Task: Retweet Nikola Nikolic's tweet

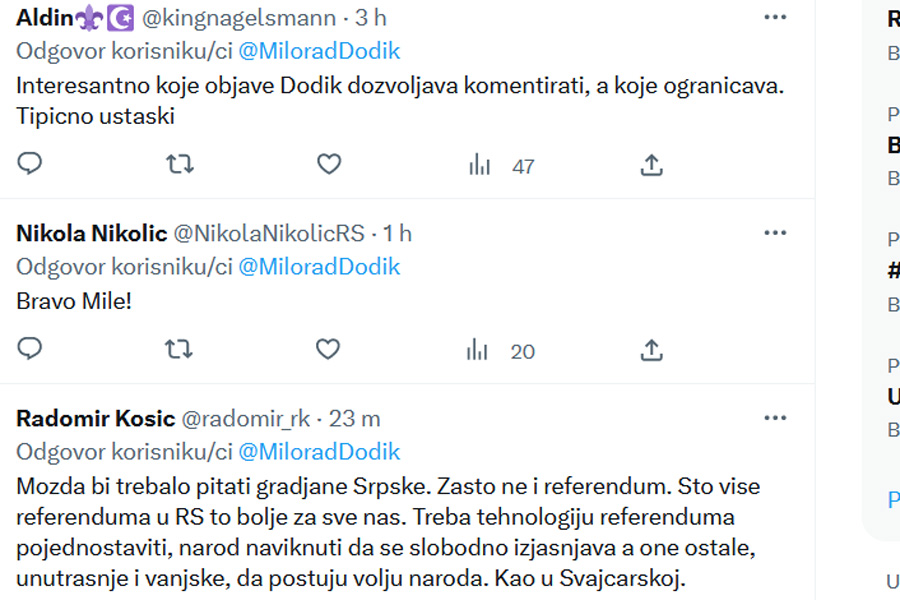Action: 179,349
